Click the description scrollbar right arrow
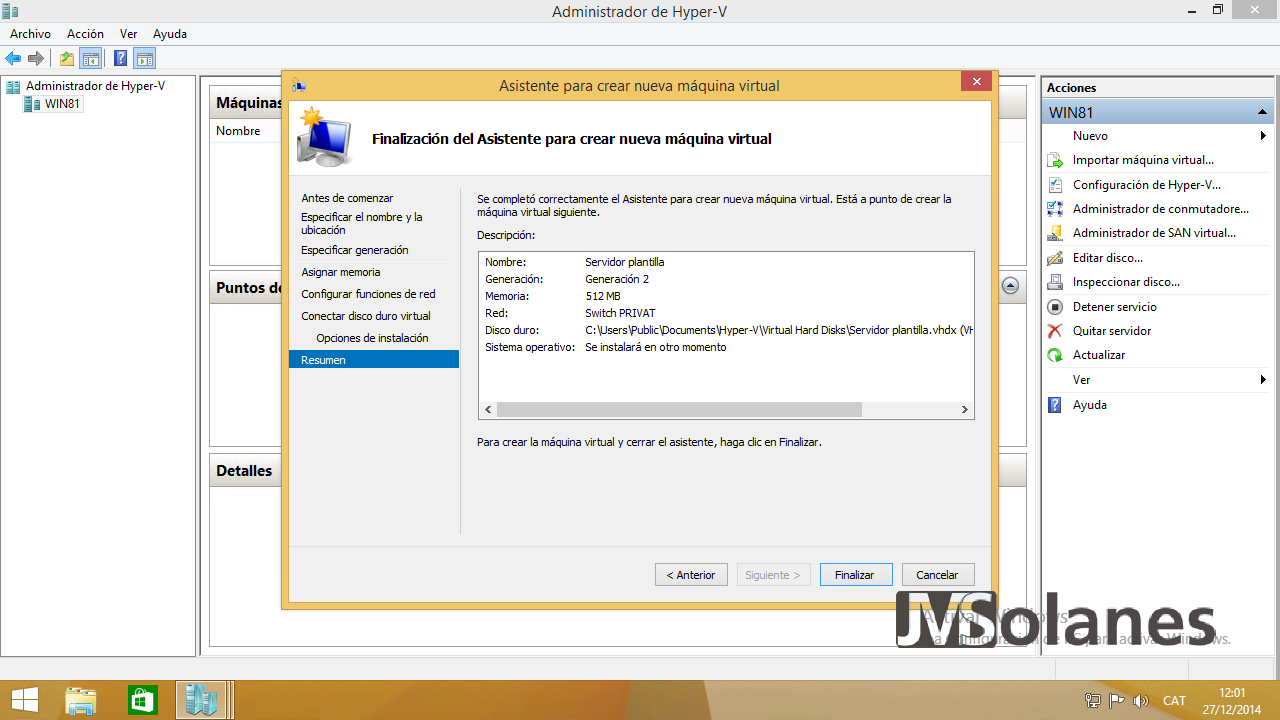This screenshot has height=720, width=1280. click(964, 409)
